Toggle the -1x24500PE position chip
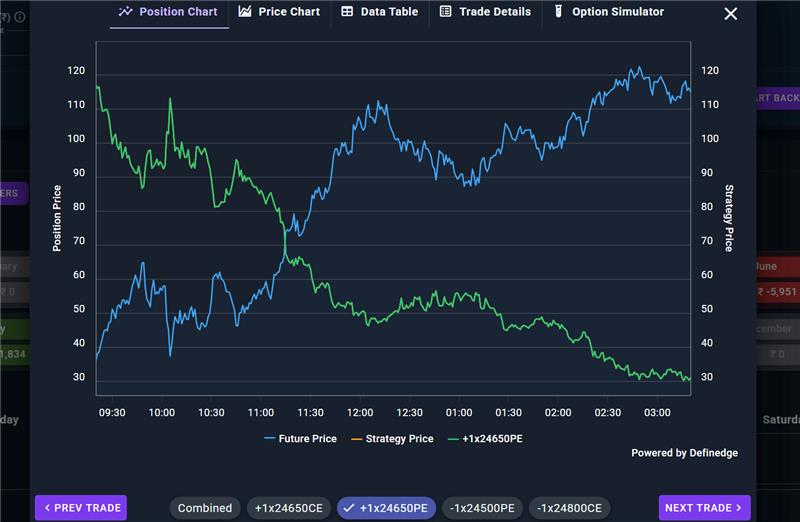The height and width of the screenshot is (522, 800). point(482,508)
